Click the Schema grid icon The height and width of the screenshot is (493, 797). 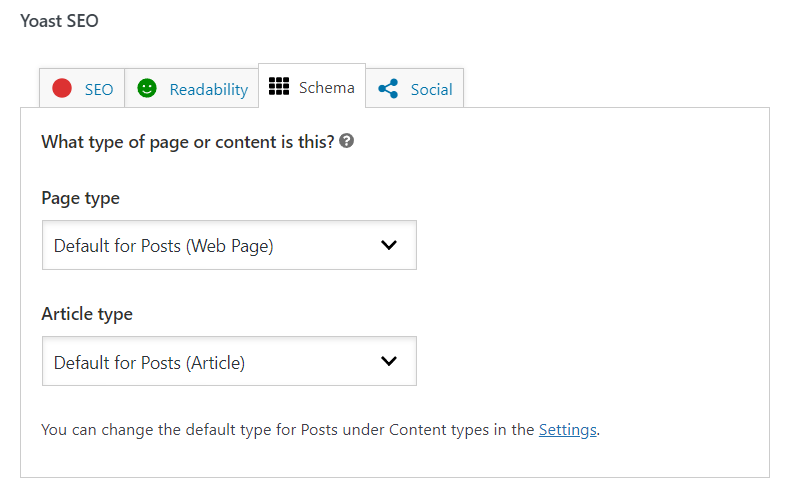(279, 86)
